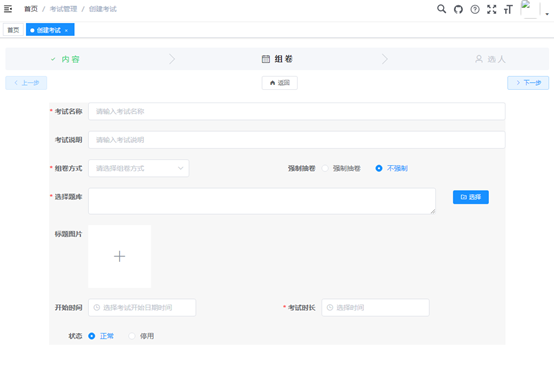
Task: Focus the 考试说明 input field
Action: [x=297, y=140]
